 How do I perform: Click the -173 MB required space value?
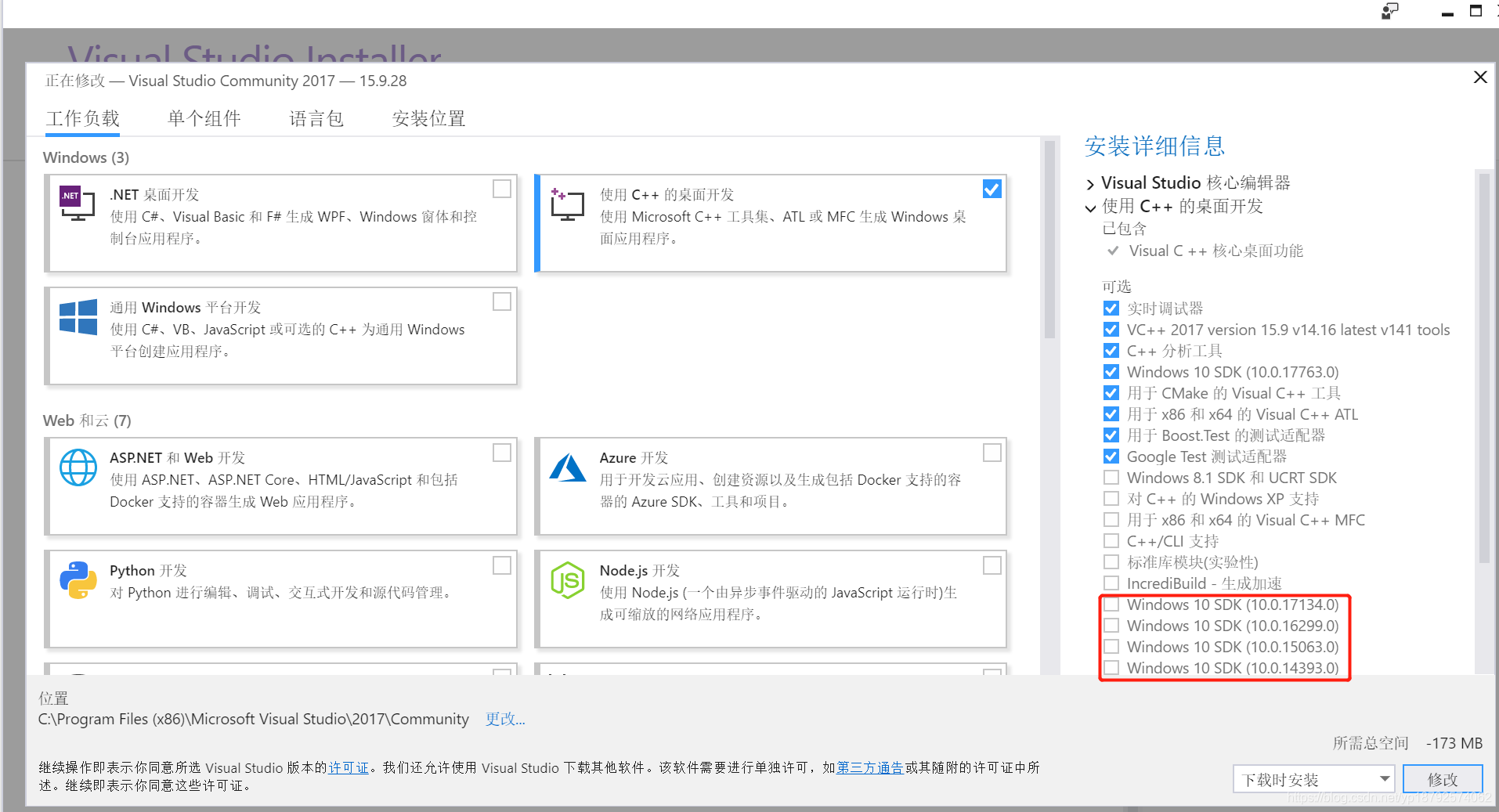tap(1454, 743)
